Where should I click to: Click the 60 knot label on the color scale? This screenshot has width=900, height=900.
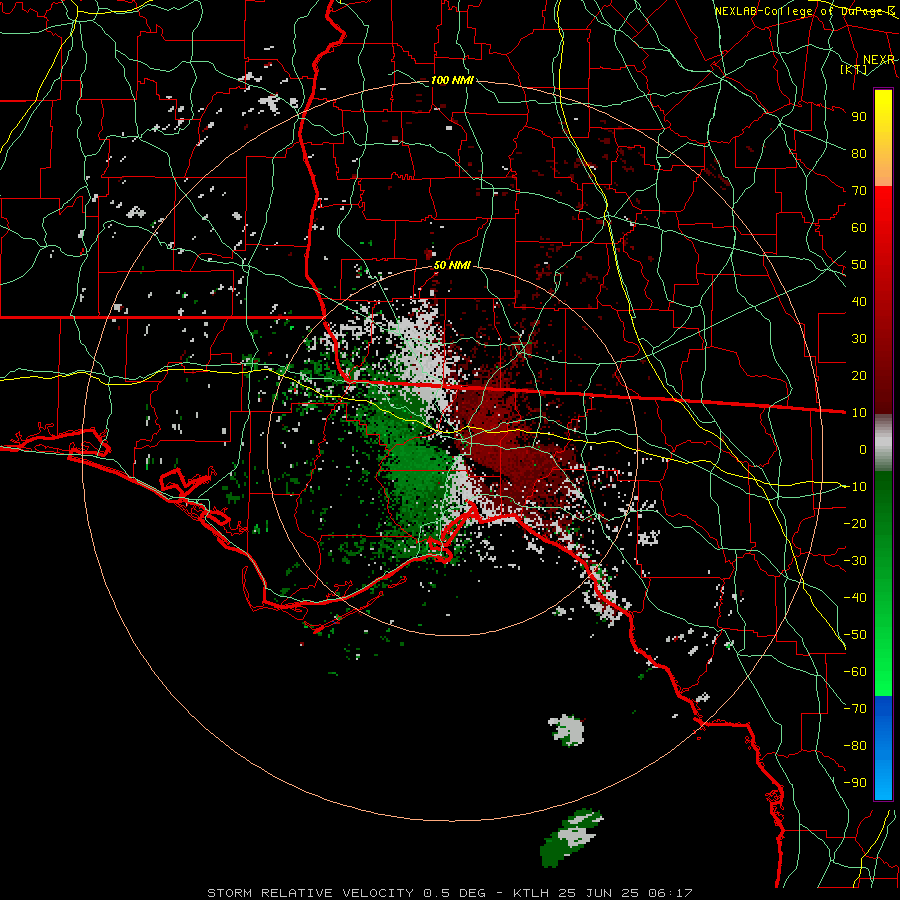point(859,227)
